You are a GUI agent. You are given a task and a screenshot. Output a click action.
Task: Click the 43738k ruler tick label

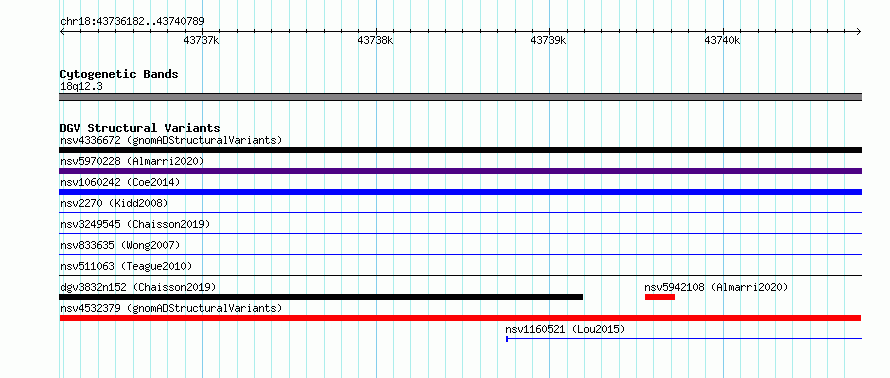coord(375,40)
